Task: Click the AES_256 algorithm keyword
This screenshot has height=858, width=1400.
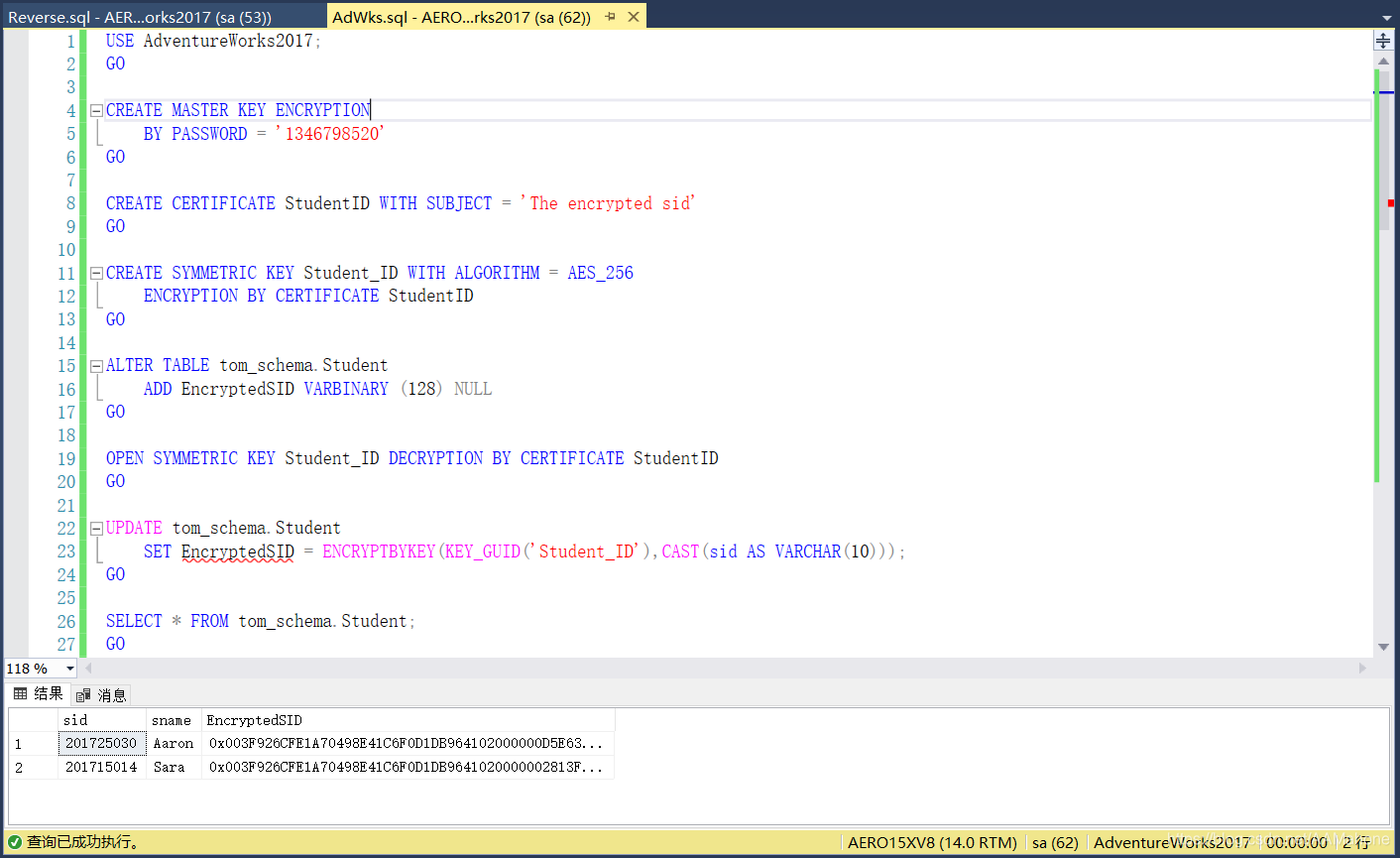Action: click(x=600, y=273)
